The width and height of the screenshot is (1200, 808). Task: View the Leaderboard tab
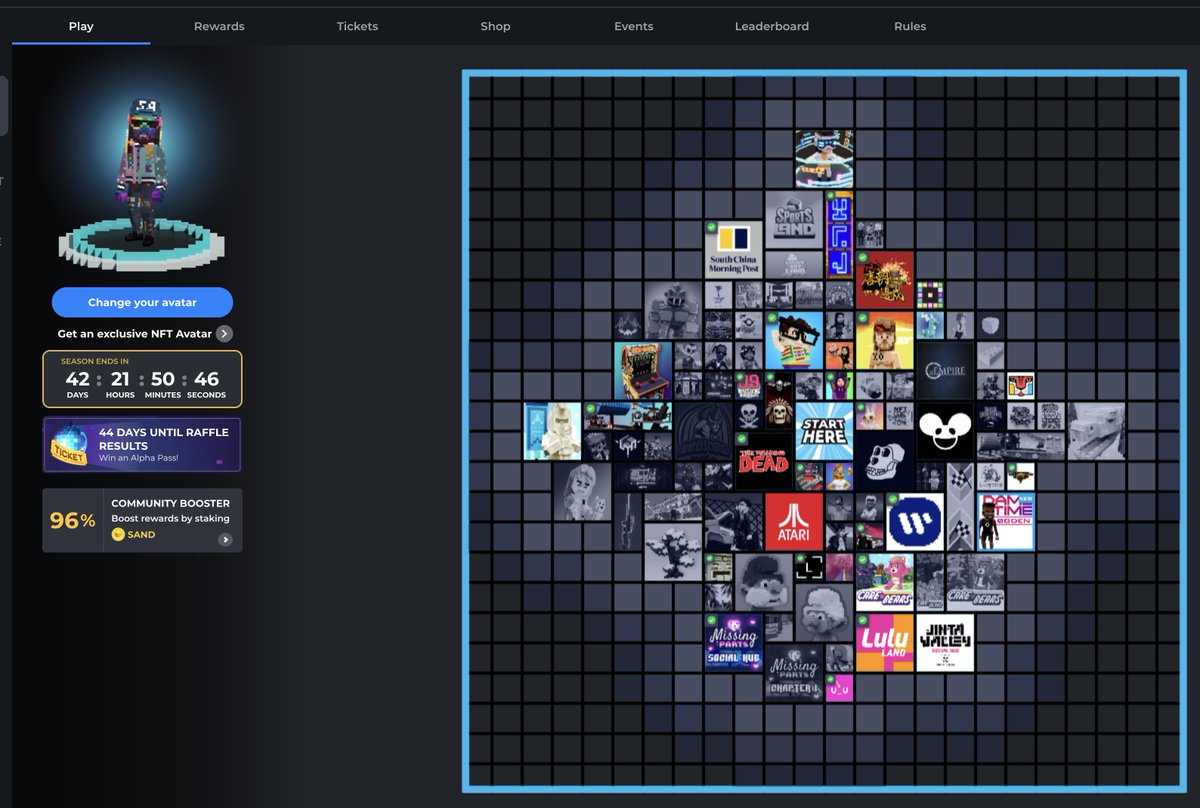point(771,26)
